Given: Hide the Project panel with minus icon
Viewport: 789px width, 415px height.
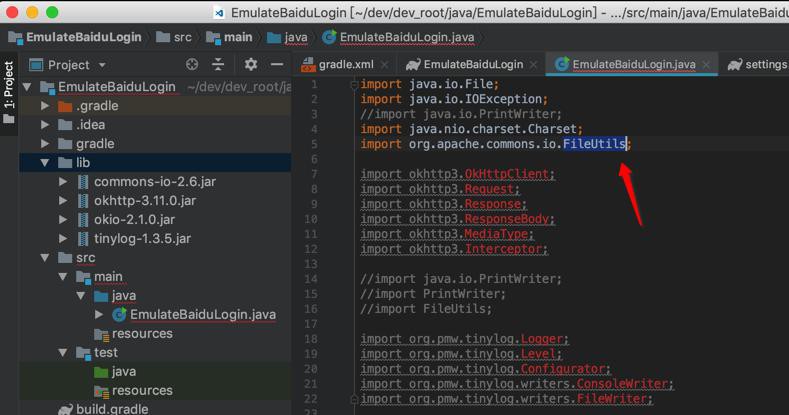Looking at the screenshot, I should click(x=277, y=64).
